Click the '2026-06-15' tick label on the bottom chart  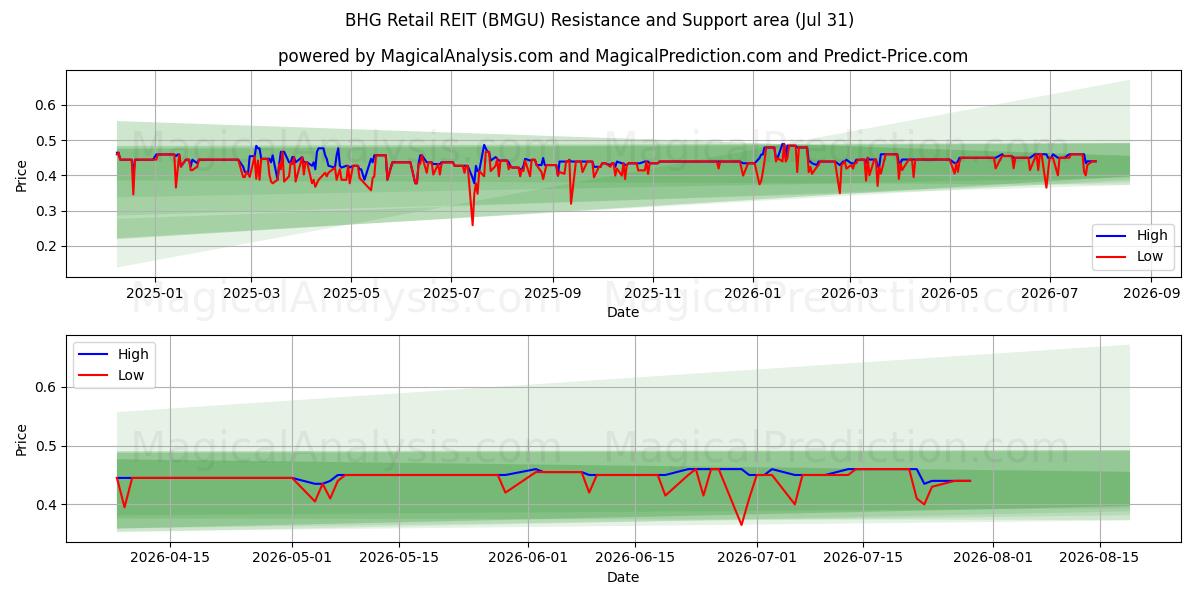point(634,559)
